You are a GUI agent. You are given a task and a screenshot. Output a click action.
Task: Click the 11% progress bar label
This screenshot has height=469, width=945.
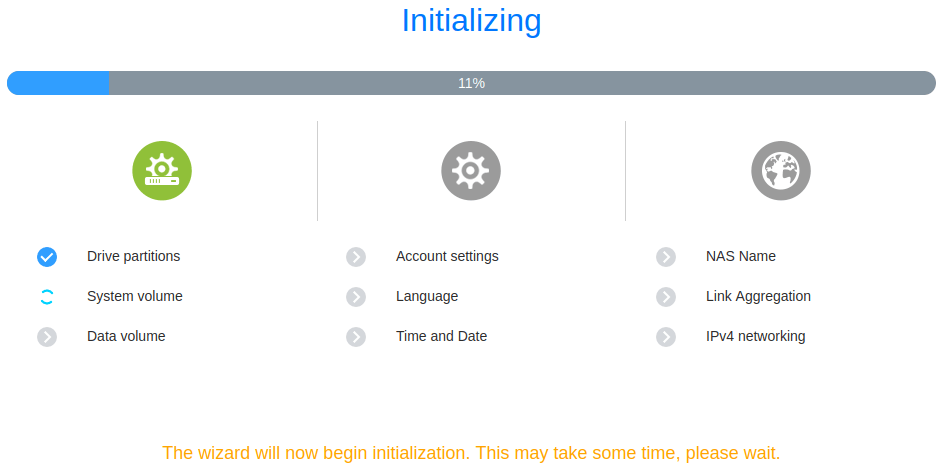(x=471, y=83)
